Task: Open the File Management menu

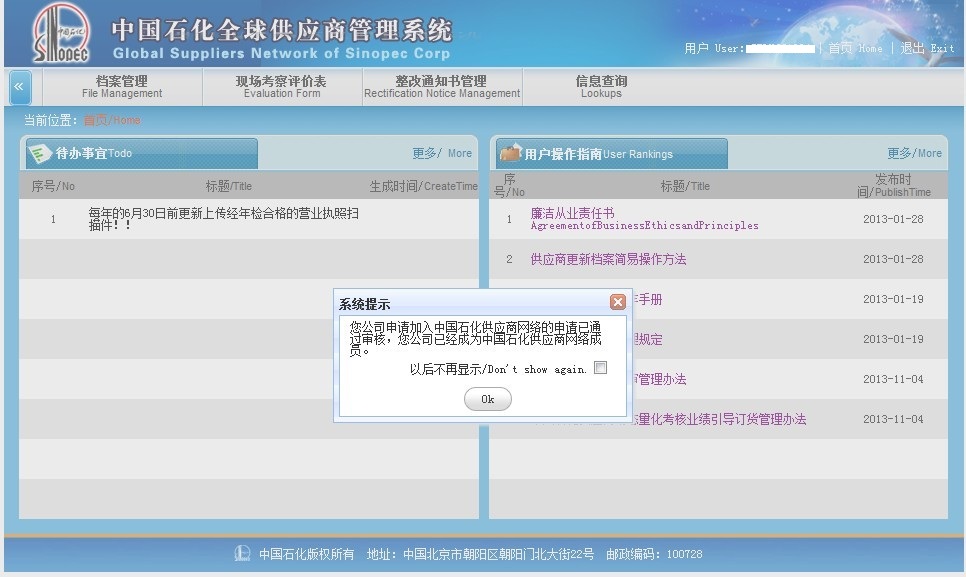Action: pos(122,87)
